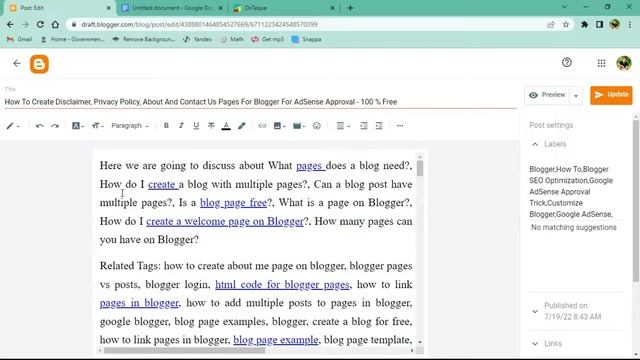Open the Snappa bookmark

pos(307,39)
